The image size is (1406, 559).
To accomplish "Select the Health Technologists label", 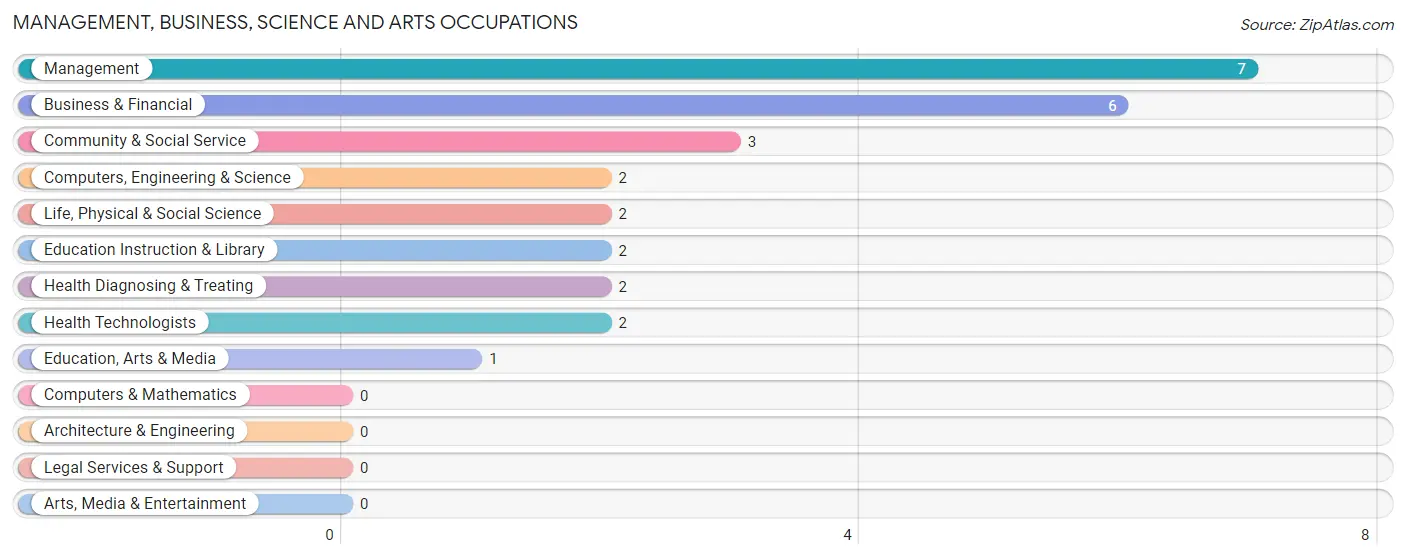I will point(120,323).
